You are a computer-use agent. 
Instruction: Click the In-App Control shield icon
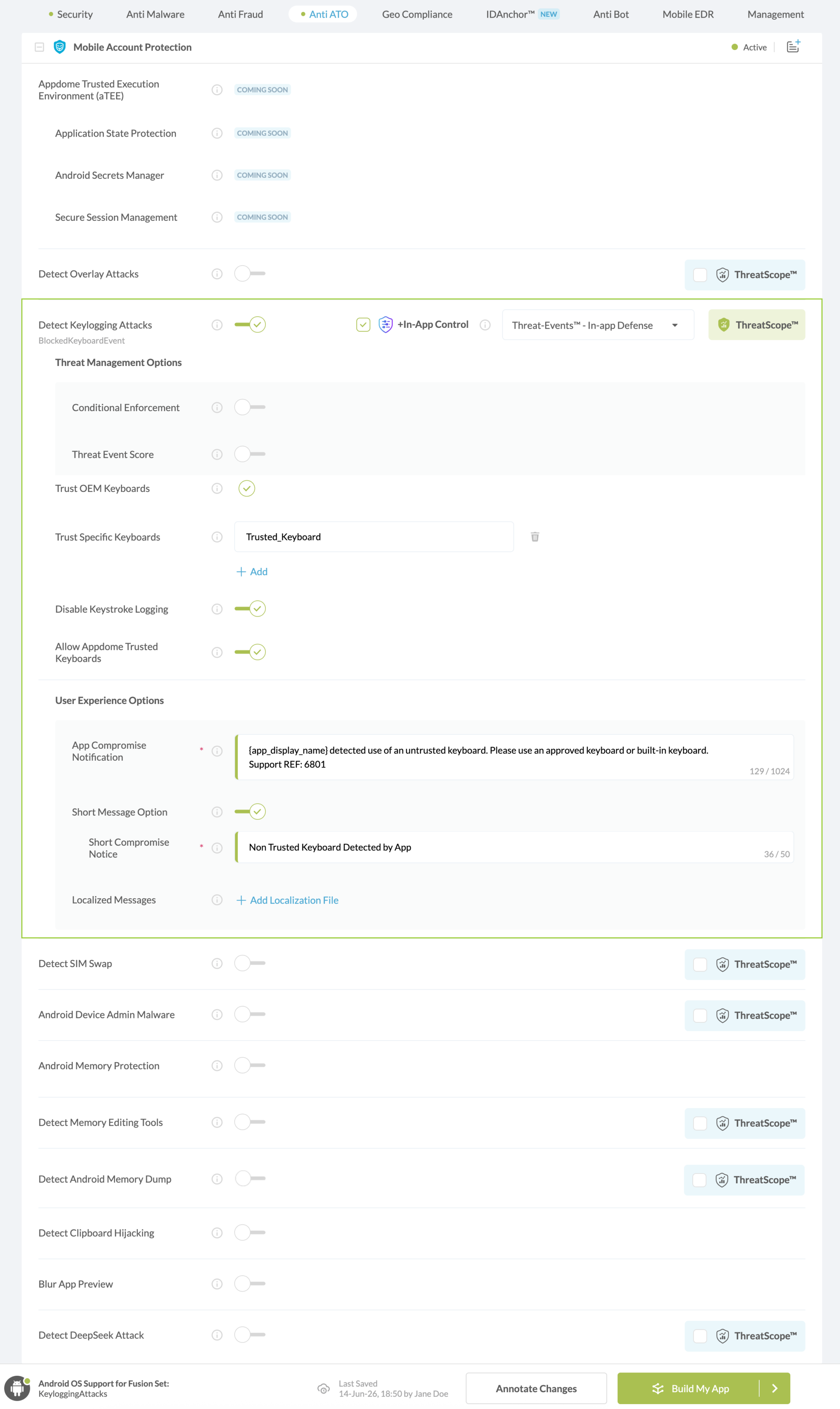386,325
